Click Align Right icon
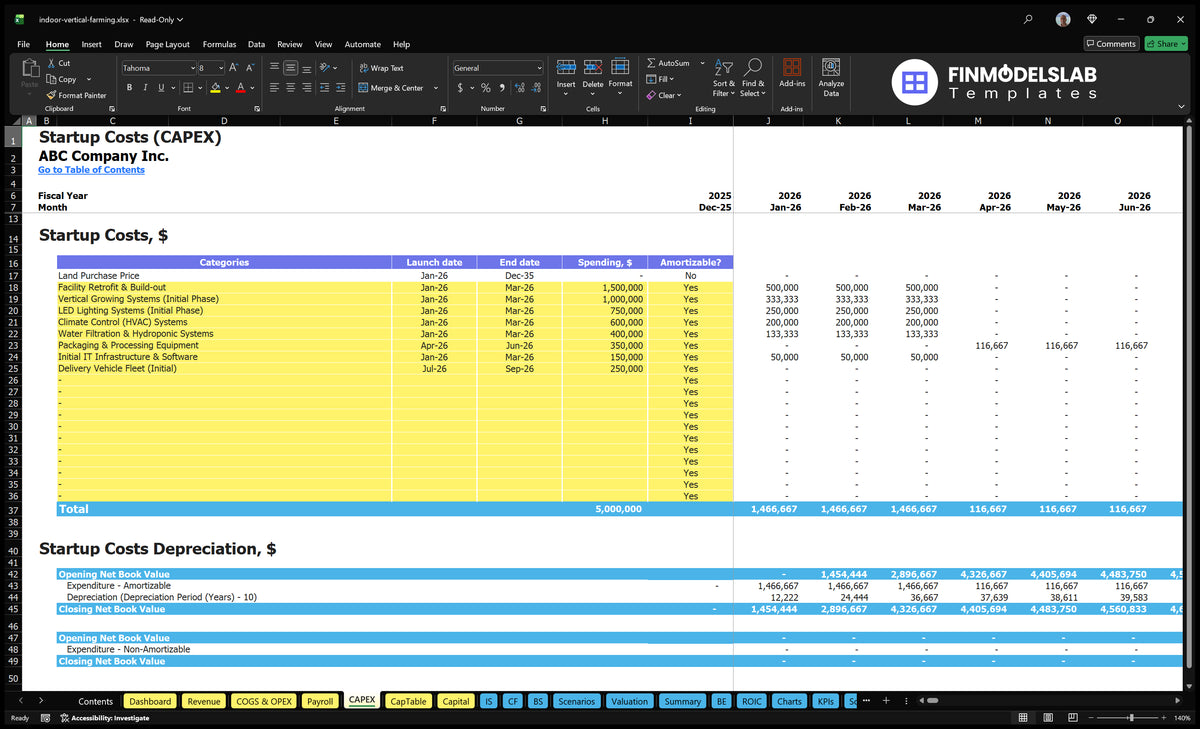 point(307,88)
